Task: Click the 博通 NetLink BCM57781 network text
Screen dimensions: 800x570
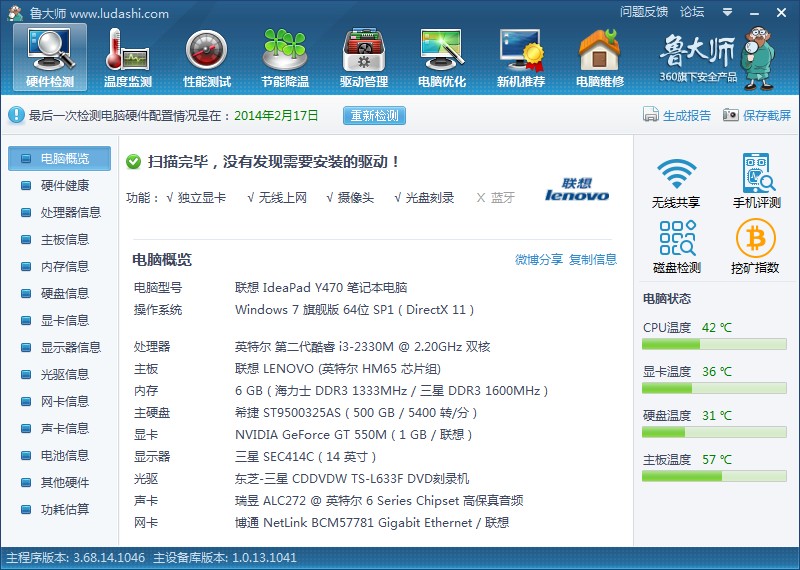Action: pos(372,523)
